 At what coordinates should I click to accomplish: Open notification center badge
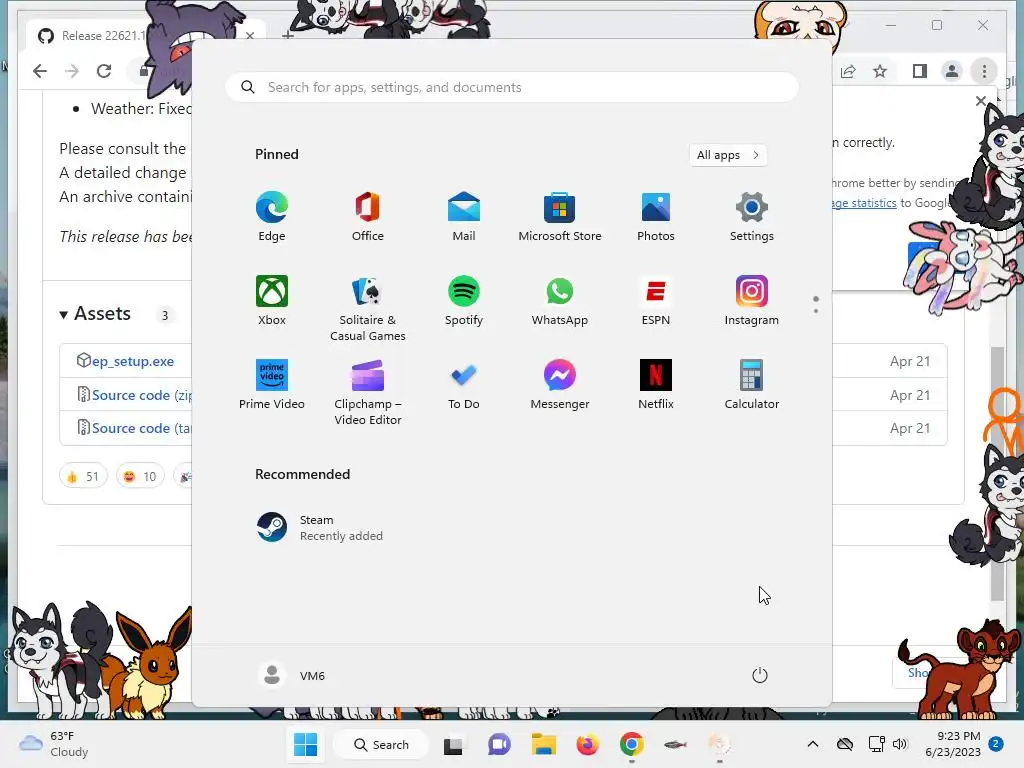(996, 744)
